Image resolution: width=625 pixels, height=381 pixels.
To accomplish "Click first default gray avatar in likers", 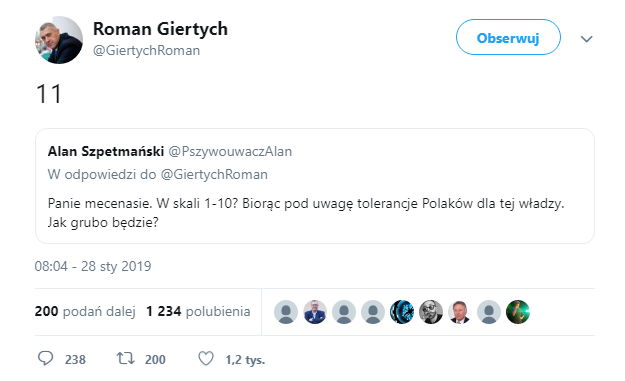I will point(286,312).
